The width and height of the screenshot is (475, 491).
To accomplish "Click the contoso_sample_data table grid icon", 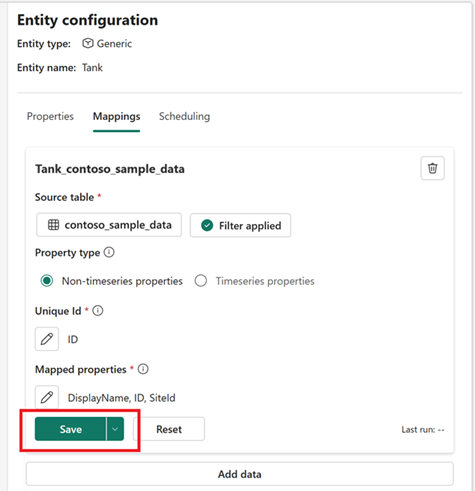I will (x=53, y=225).
